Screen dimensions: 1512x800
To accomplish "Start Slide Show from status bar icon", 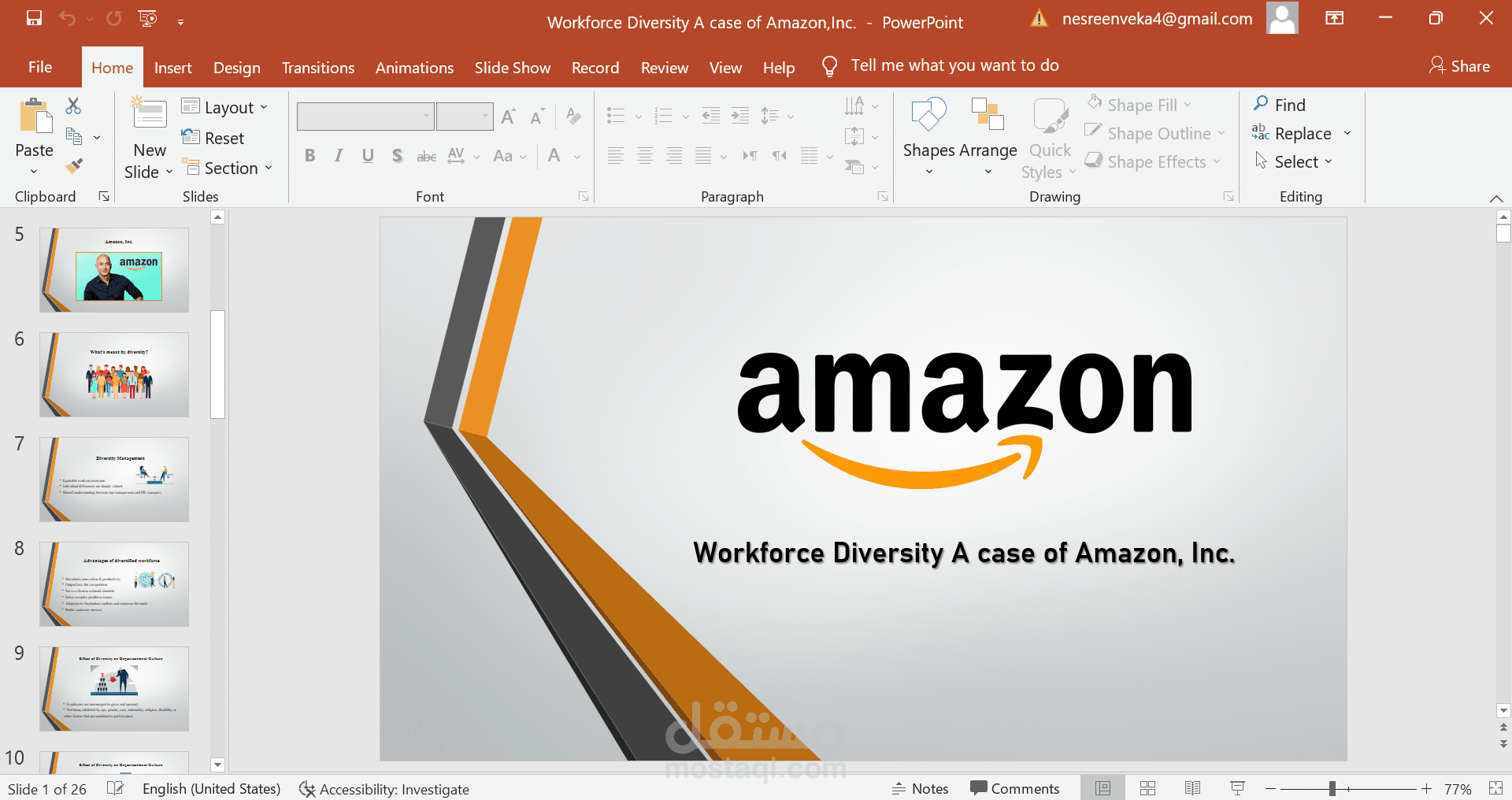I will click(x=1237, y=788).
